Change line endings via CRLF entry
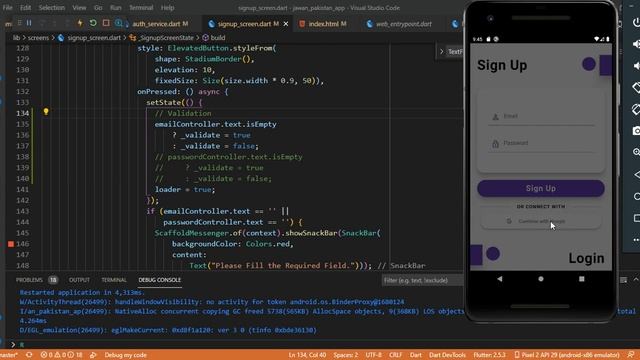 click(x=396, y=355)
